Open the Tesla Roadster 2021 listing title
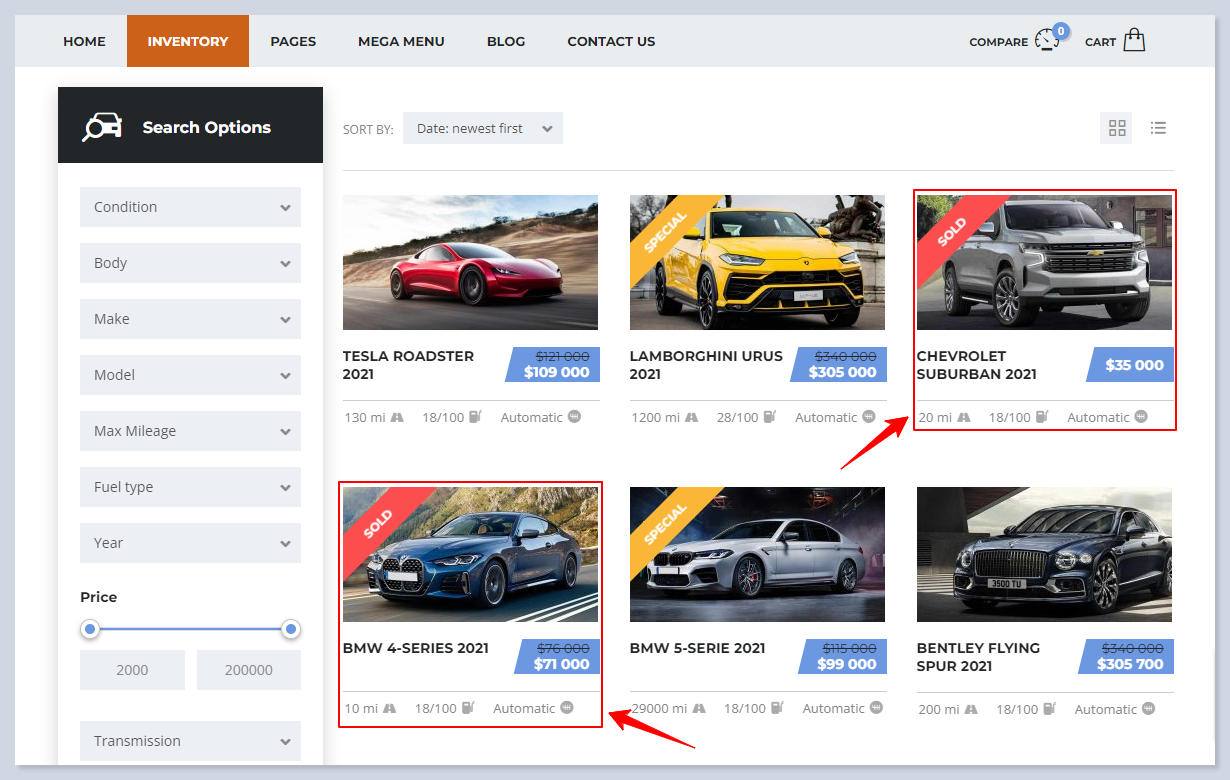The image size is (1230, 780). (408, 365)
